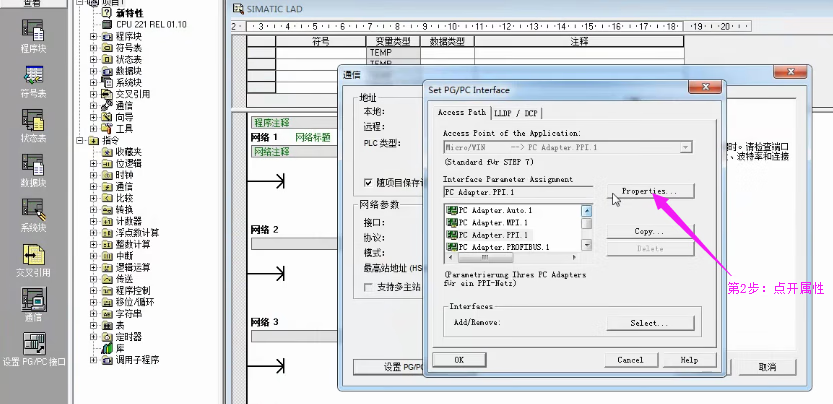The width and height of the screenshot is (833, 404).
Task: Click the Select... button under Interfaces
Action: tap(649, 323)
